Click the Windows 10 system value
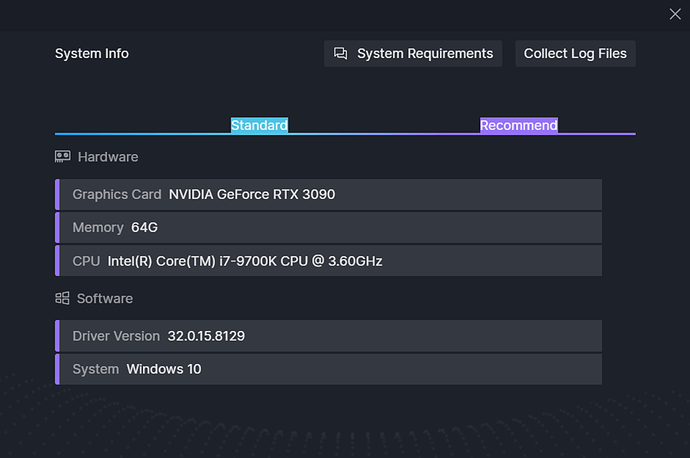Image resolution: width=690 pixels, height=458 pixels. click(163, 369)
